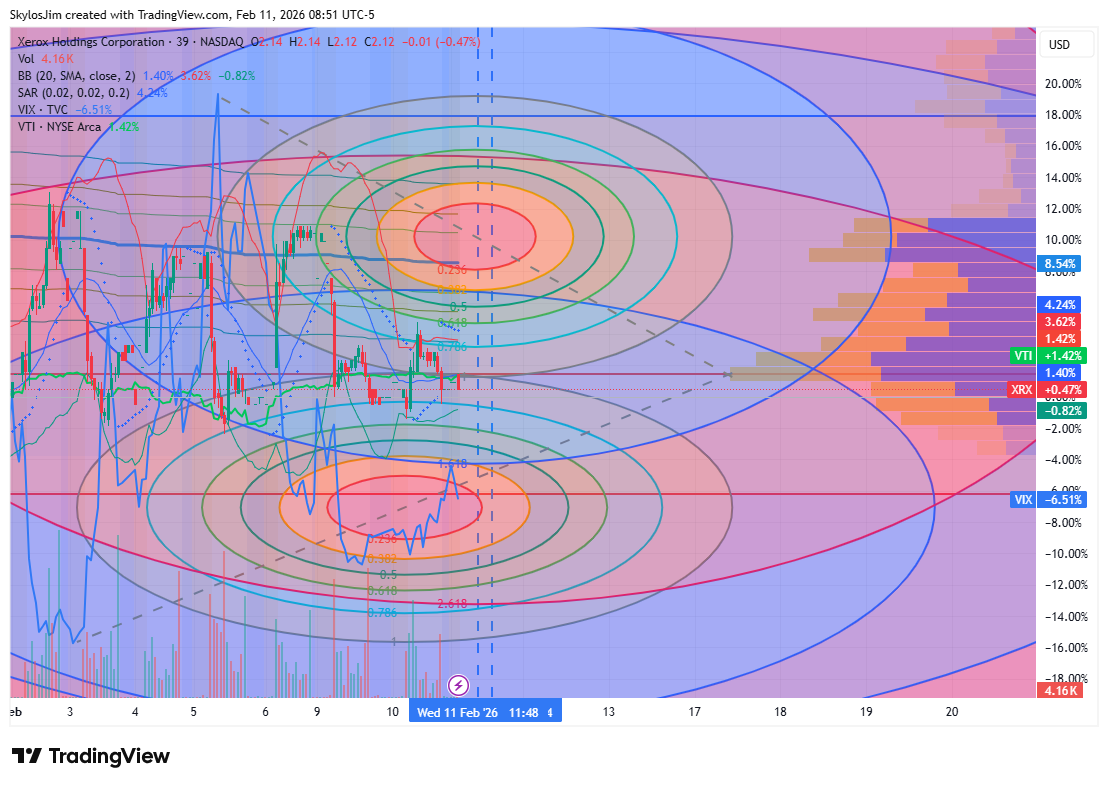1108x786 pixels.
Task: Click the VIX -6.51% price label
Action: [1049, 500]
